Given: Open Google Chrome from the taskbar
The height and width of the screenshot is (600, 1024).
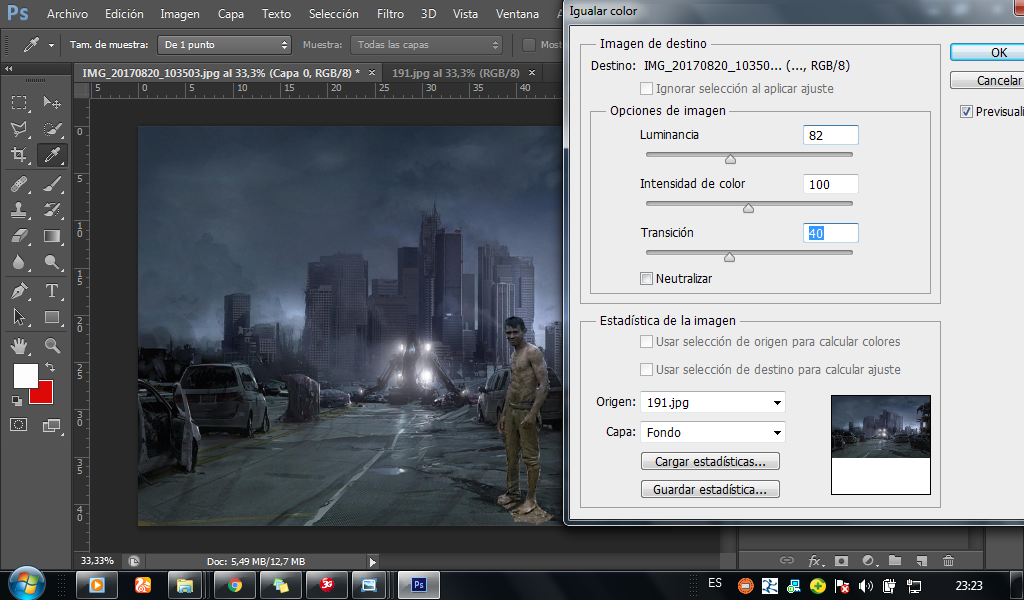Looking at the screenshot, I should coord(234,585).
